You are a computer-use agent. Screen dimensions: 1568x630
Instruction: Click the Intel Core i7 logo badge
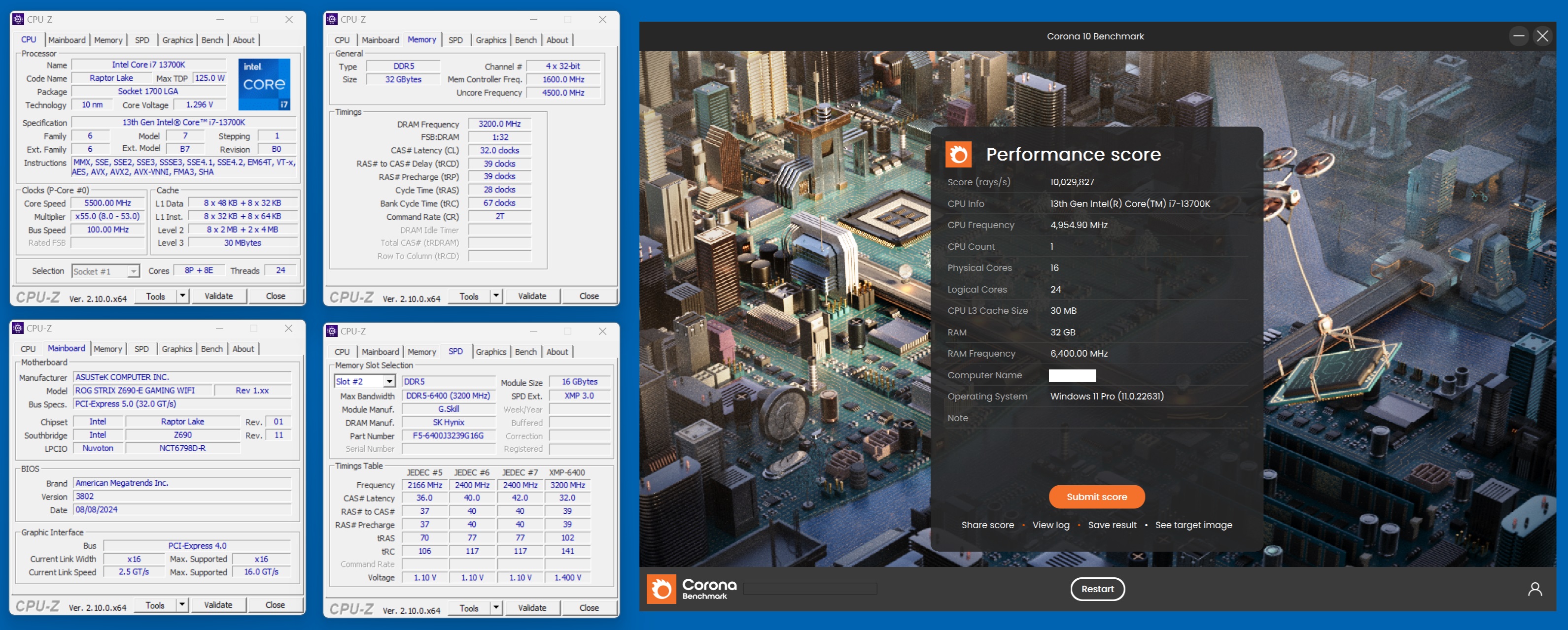(264, 85)
